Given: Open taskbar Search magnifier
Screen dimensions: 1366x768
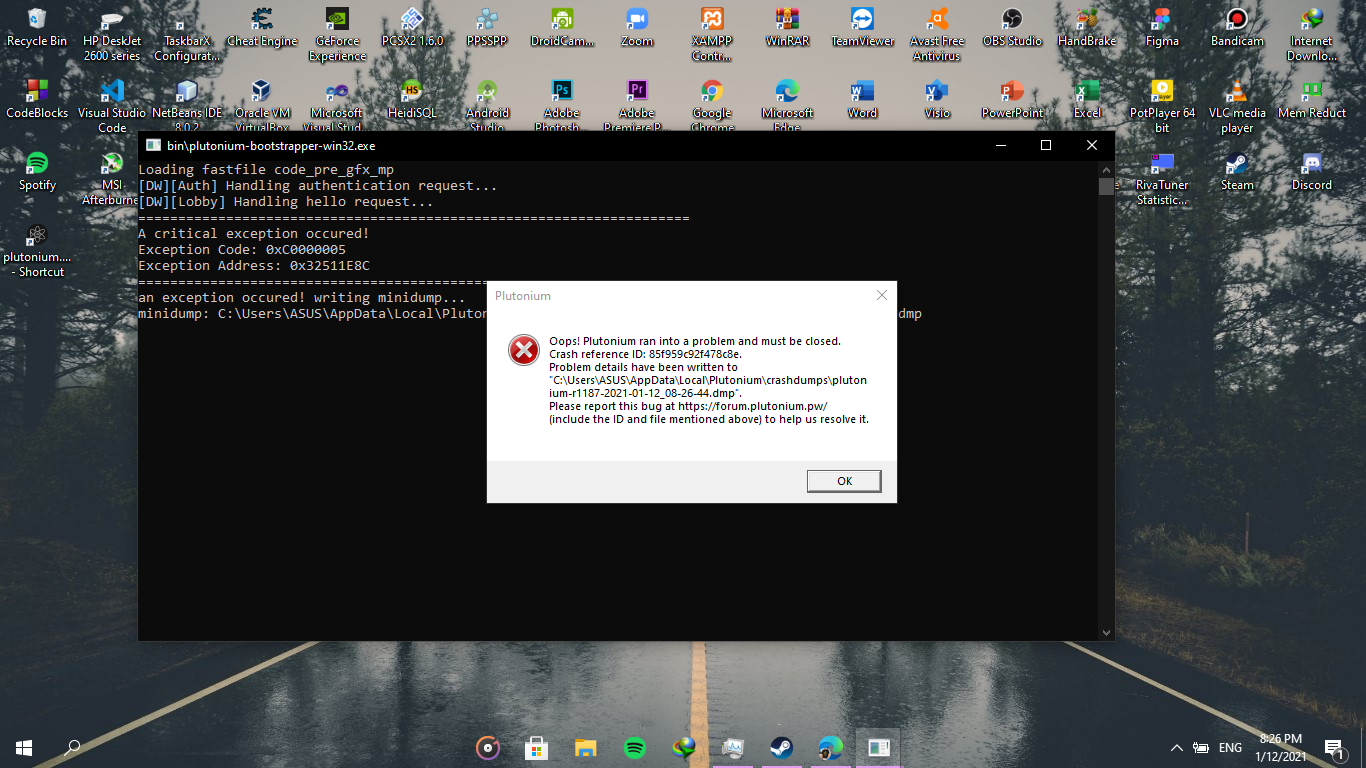Looking at the screenshot, I should point(72,747).
